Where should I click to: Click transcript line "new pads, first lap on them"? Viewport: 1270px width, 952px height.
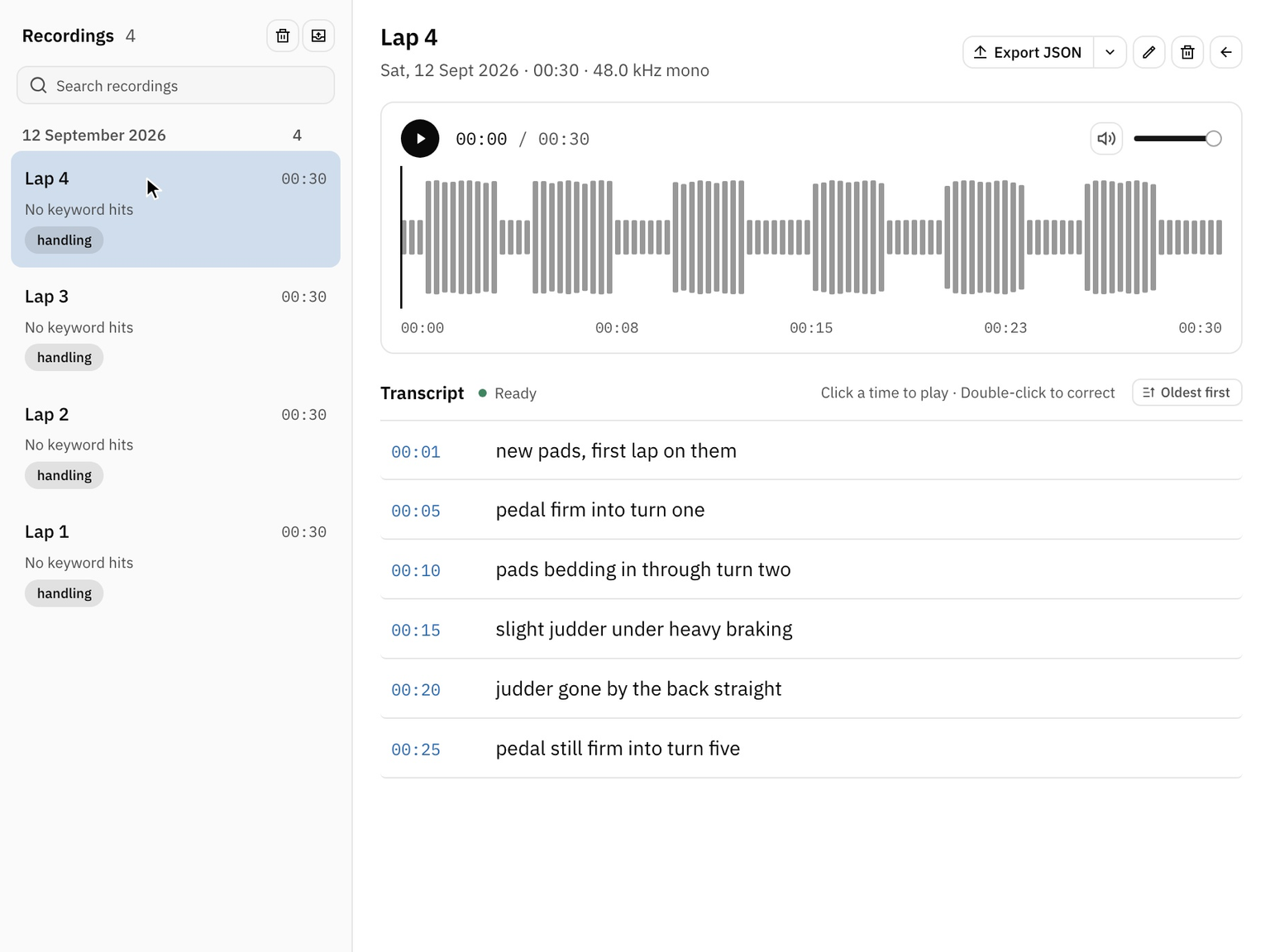616,451
